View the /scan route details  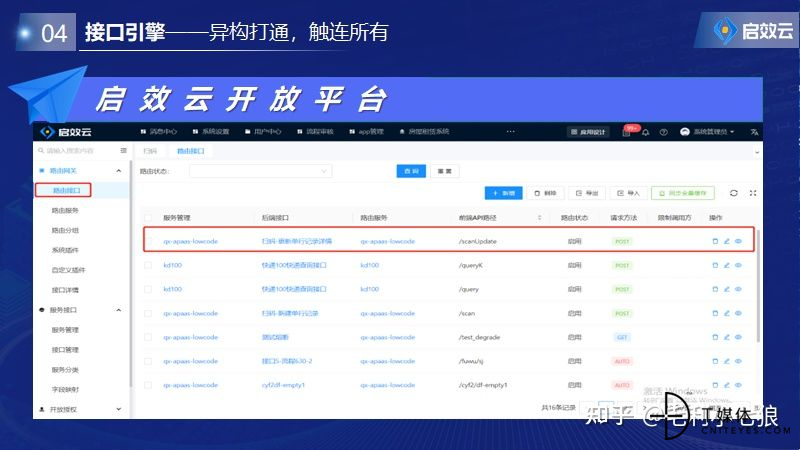[x=738, y=313]
